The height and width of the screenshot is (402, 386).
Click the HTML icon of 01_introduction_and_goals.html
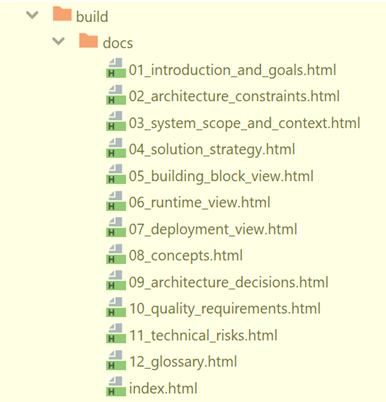(x=116, y=68)
